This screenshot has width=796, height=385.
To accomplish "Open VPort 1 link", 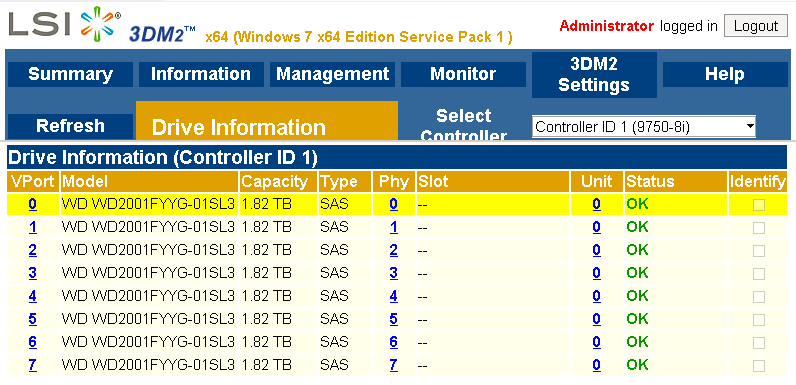I will coord(32,227).
